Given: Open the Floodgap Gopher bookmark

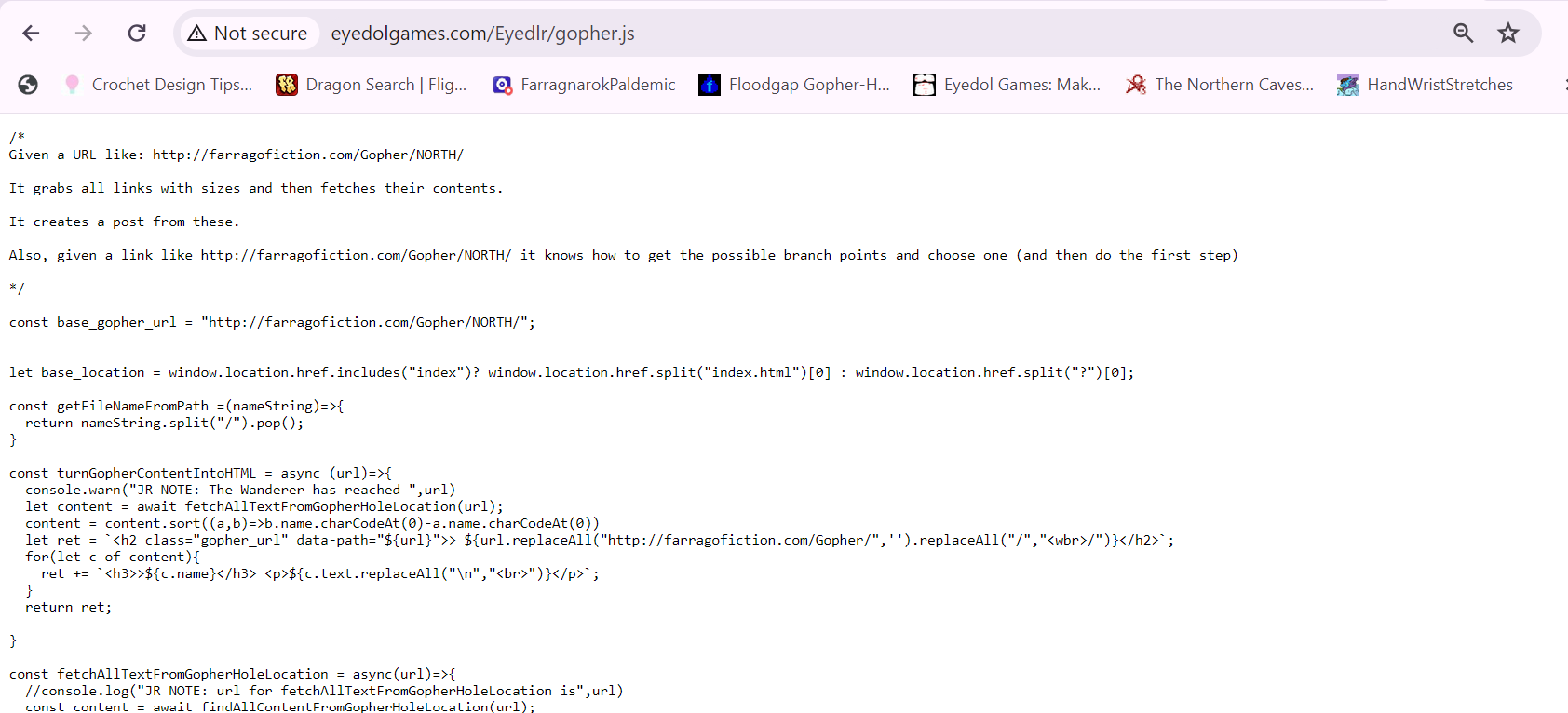Looking at the screenshot, I should (x=795, y=85).
